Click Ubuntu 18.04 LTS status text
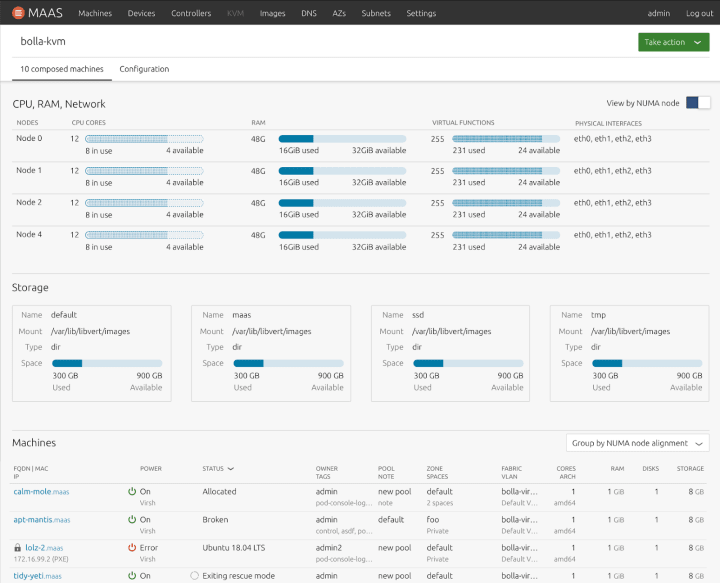The width and height of the screenshot is (720, 583). pyautogui.click(x=234, y=547)
